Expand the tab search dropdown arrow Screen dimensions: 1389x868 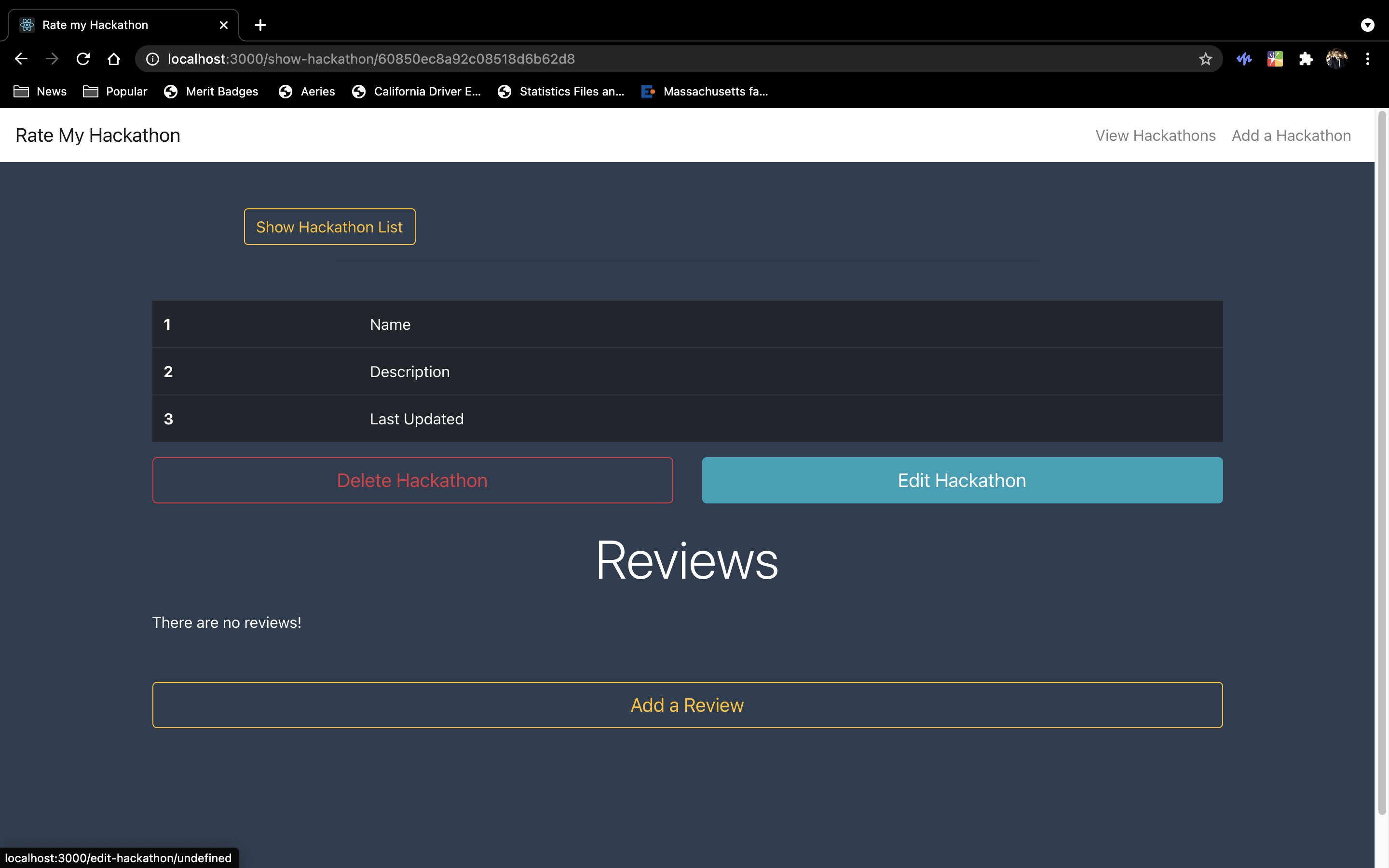[1368, 25]
